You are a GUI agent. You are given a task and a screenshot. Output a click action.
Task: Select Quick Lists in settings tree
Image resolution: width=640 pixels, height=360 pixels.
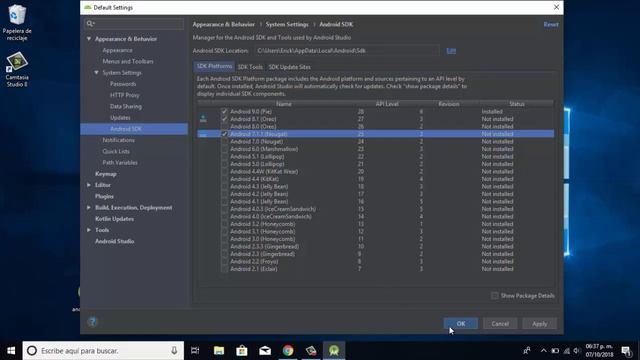coord(116,151)
